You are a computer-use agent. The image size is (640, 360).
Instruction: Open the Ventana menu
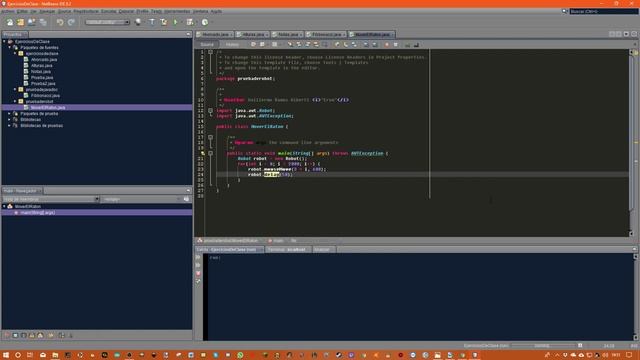200,11
